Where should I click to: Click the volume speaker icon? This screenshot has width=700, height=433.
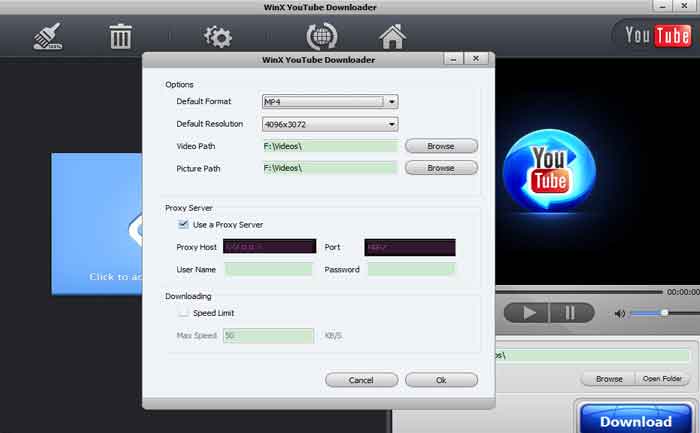(x=620, y=314)
